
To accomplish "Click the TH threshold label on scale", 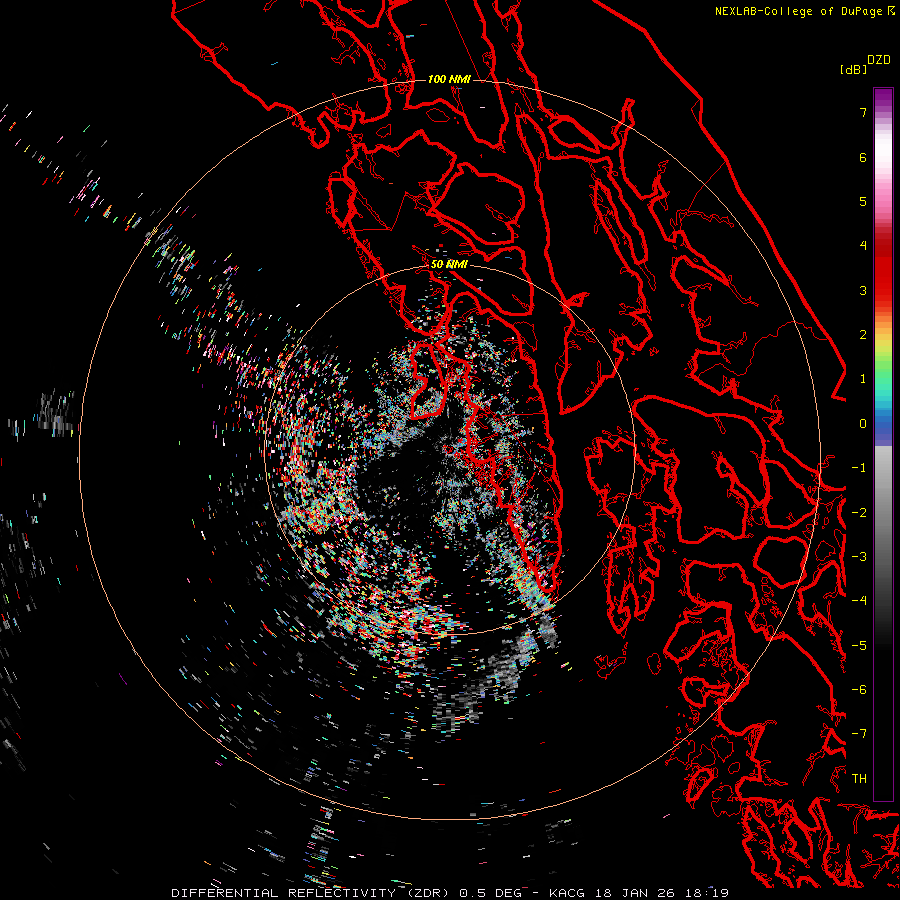I will [859, 779].
